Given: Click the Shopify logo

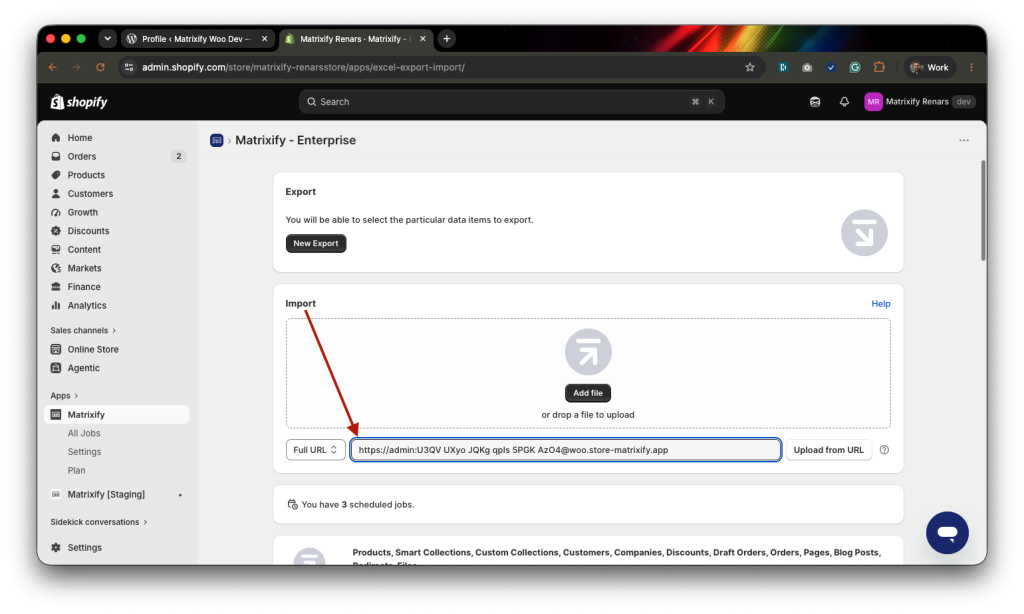Looking at the screenshot, I should pos(79,102).
